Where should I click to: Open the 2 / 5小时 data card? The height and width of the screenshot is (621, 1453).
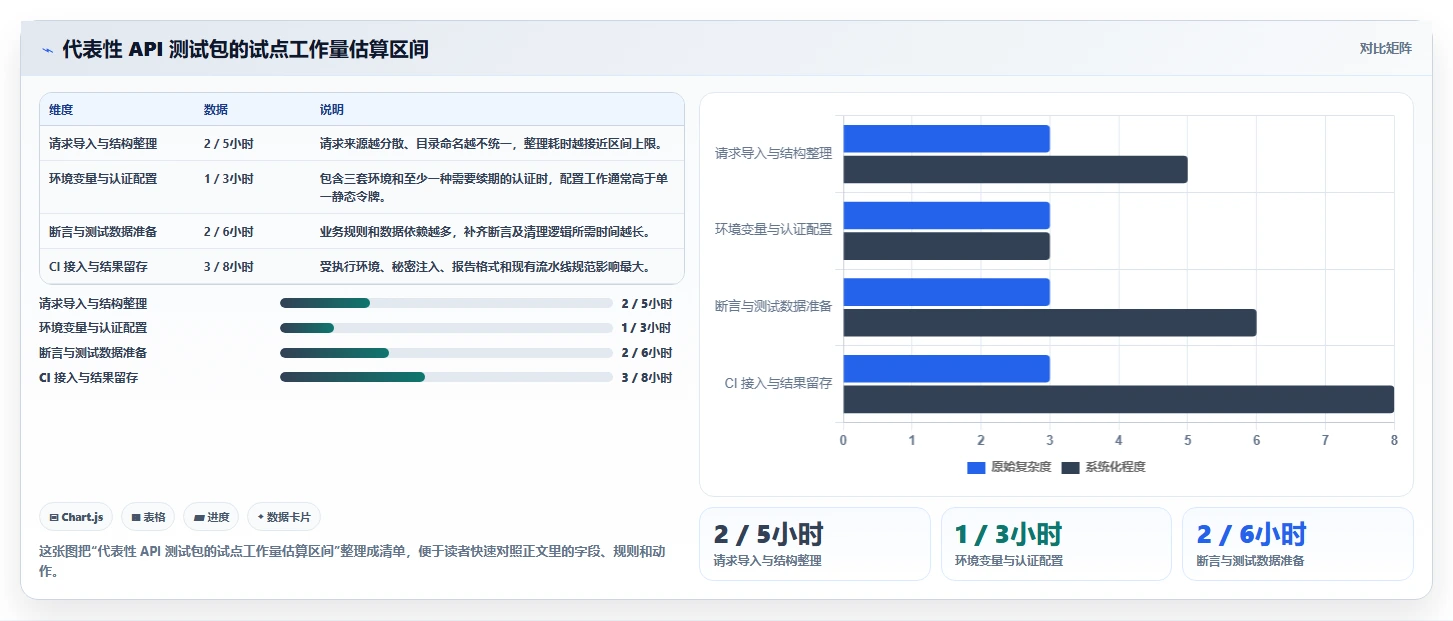[x=814, y=544]
